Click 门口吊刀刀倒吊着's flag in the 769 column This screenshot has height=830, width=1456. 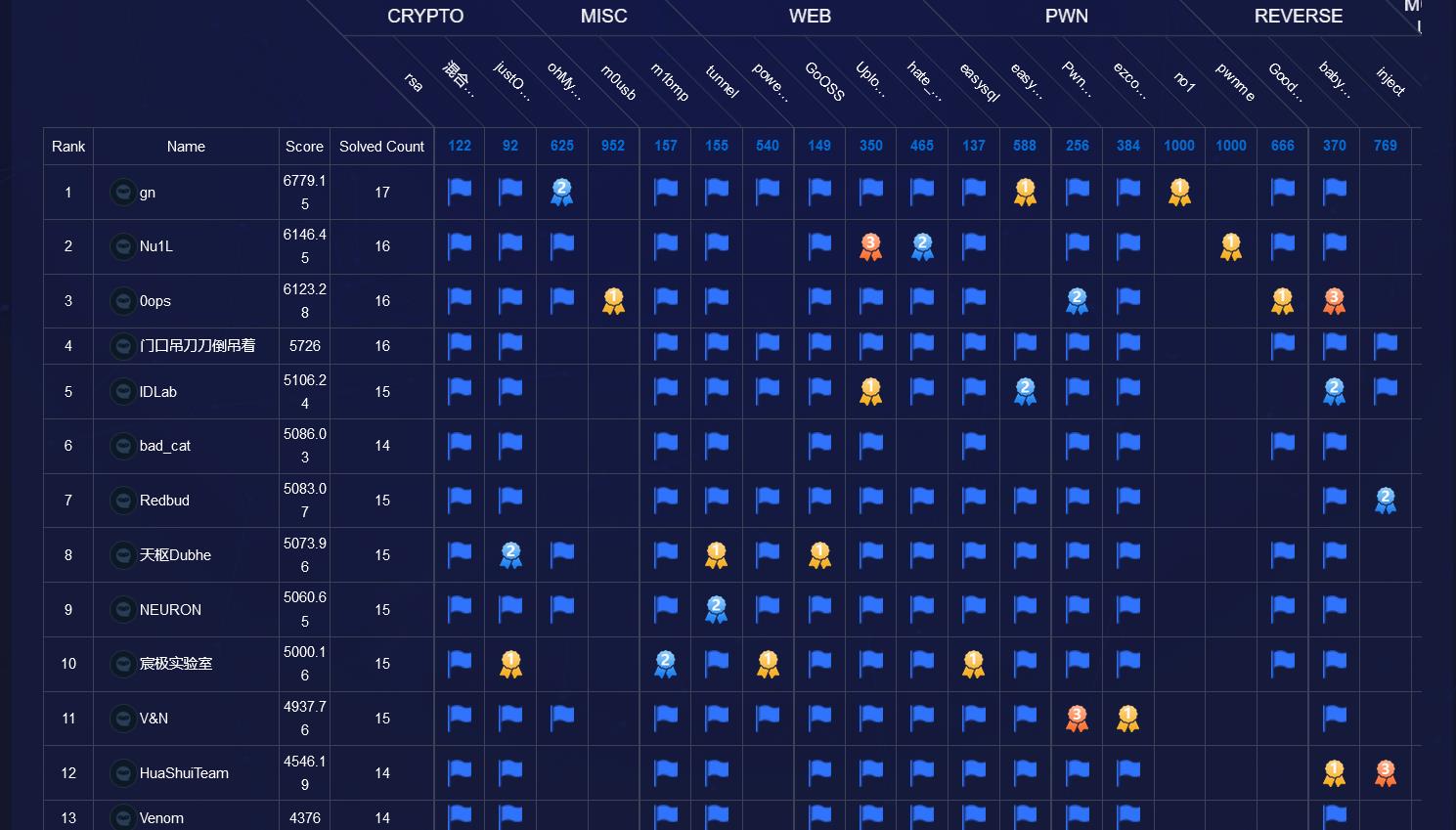[x=1386, y=344]
